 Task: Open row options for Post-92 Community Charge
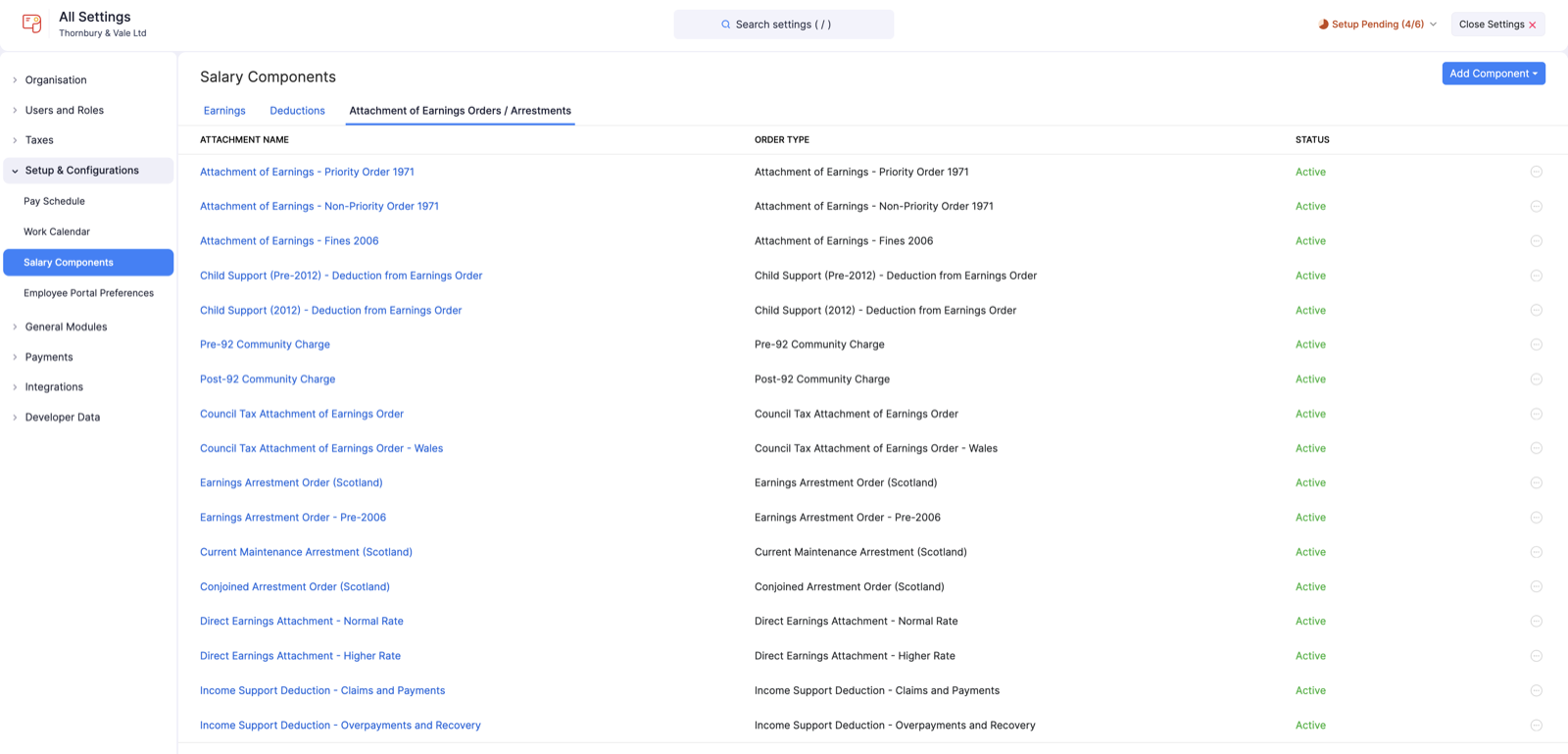(x=1536, y=379)
